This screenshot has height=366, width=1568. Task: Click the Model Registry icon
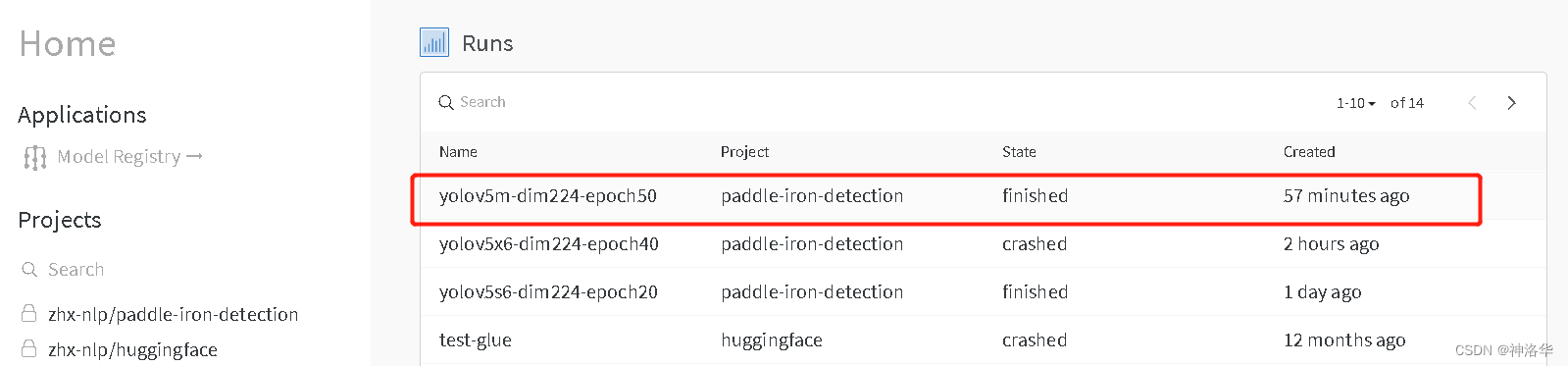35,157
